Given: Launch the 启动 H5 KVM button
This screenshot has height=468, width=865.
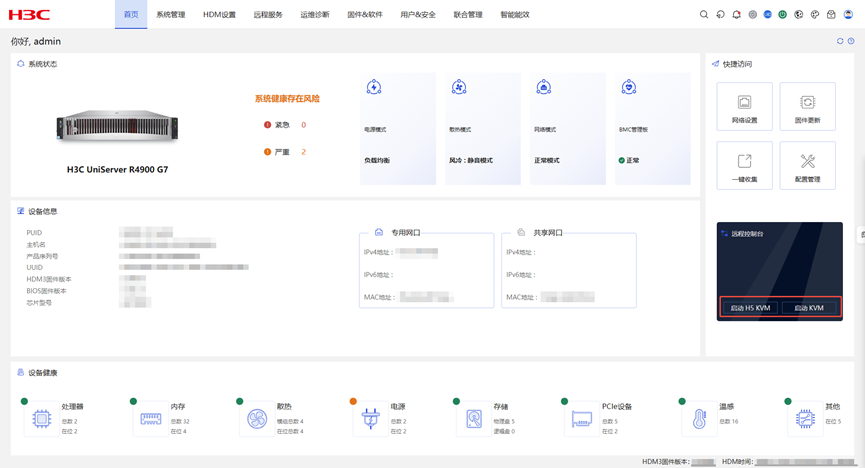Looking at the screenshot, I should pos(750,308).
